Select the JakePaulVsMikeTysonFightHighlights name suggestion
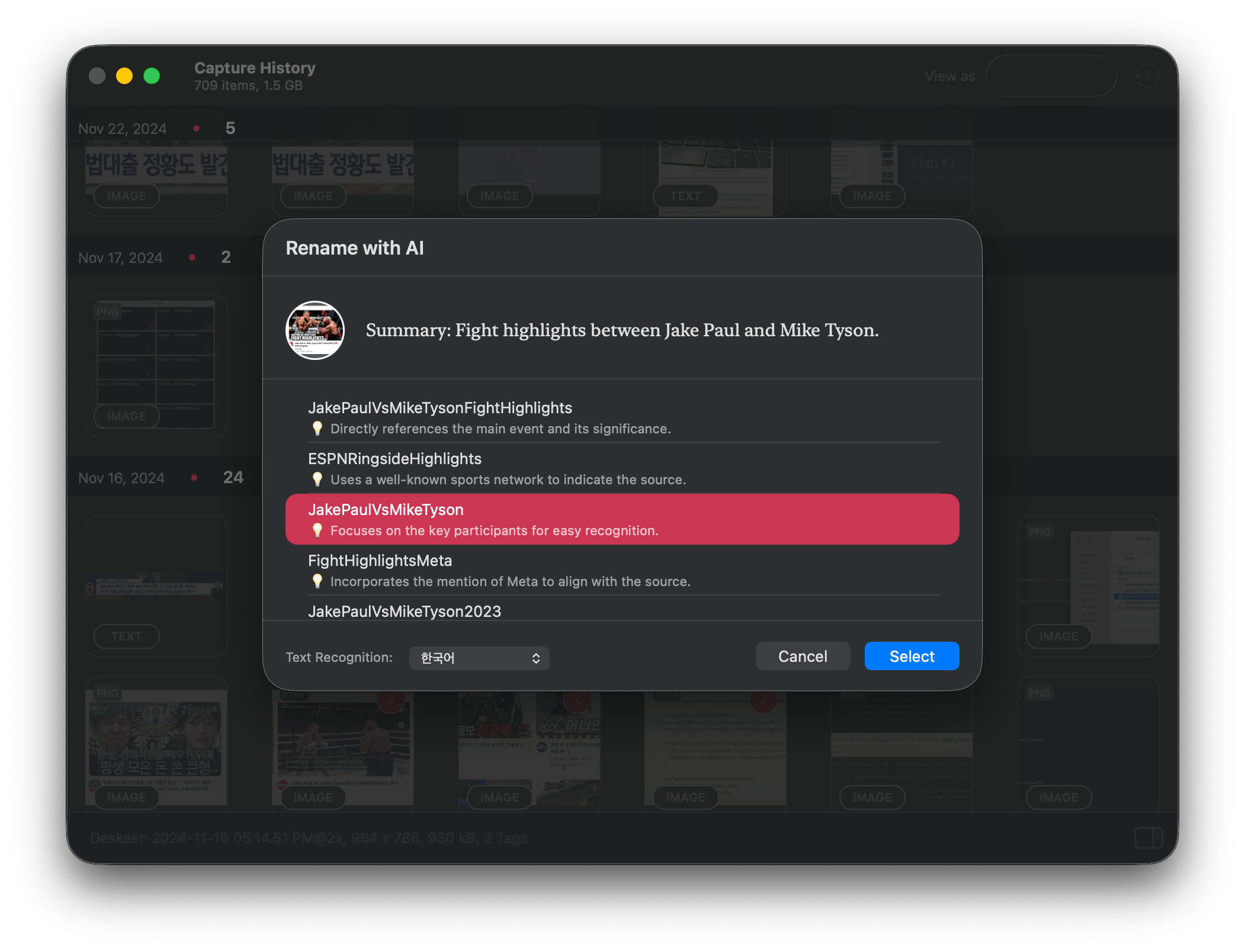 click(439, 408)
